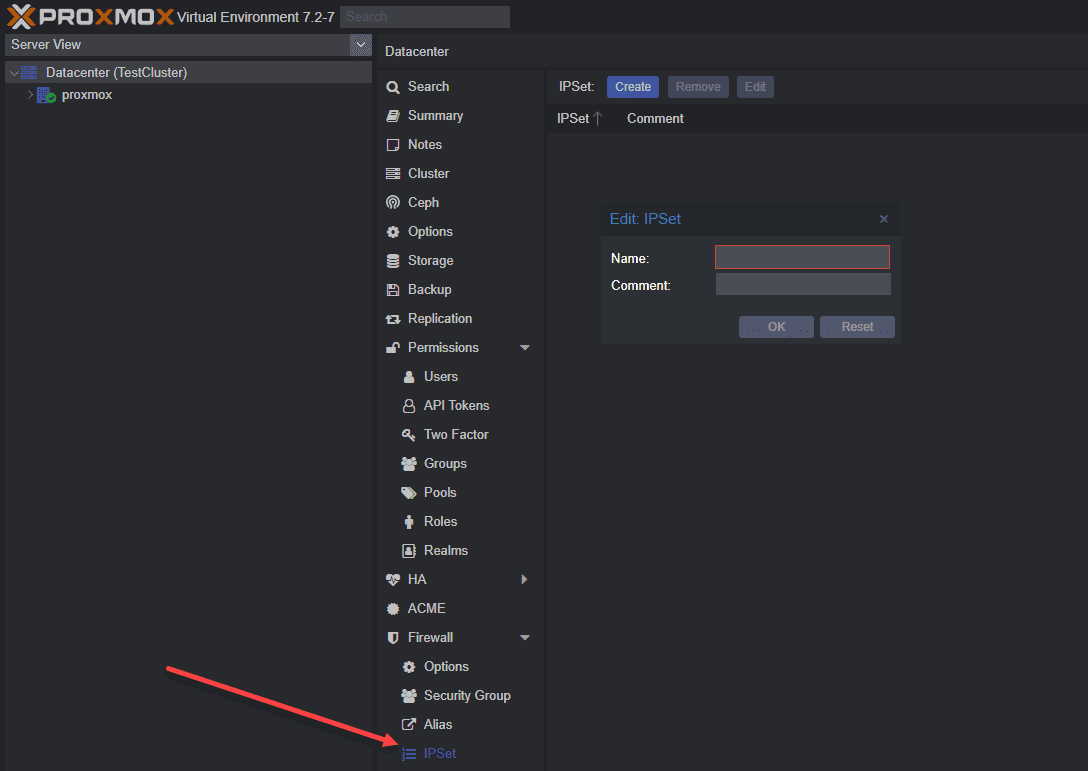This screenshot has width=1088, height=771.
Task: Click the Proxmox logo
Action: [90, 16]
